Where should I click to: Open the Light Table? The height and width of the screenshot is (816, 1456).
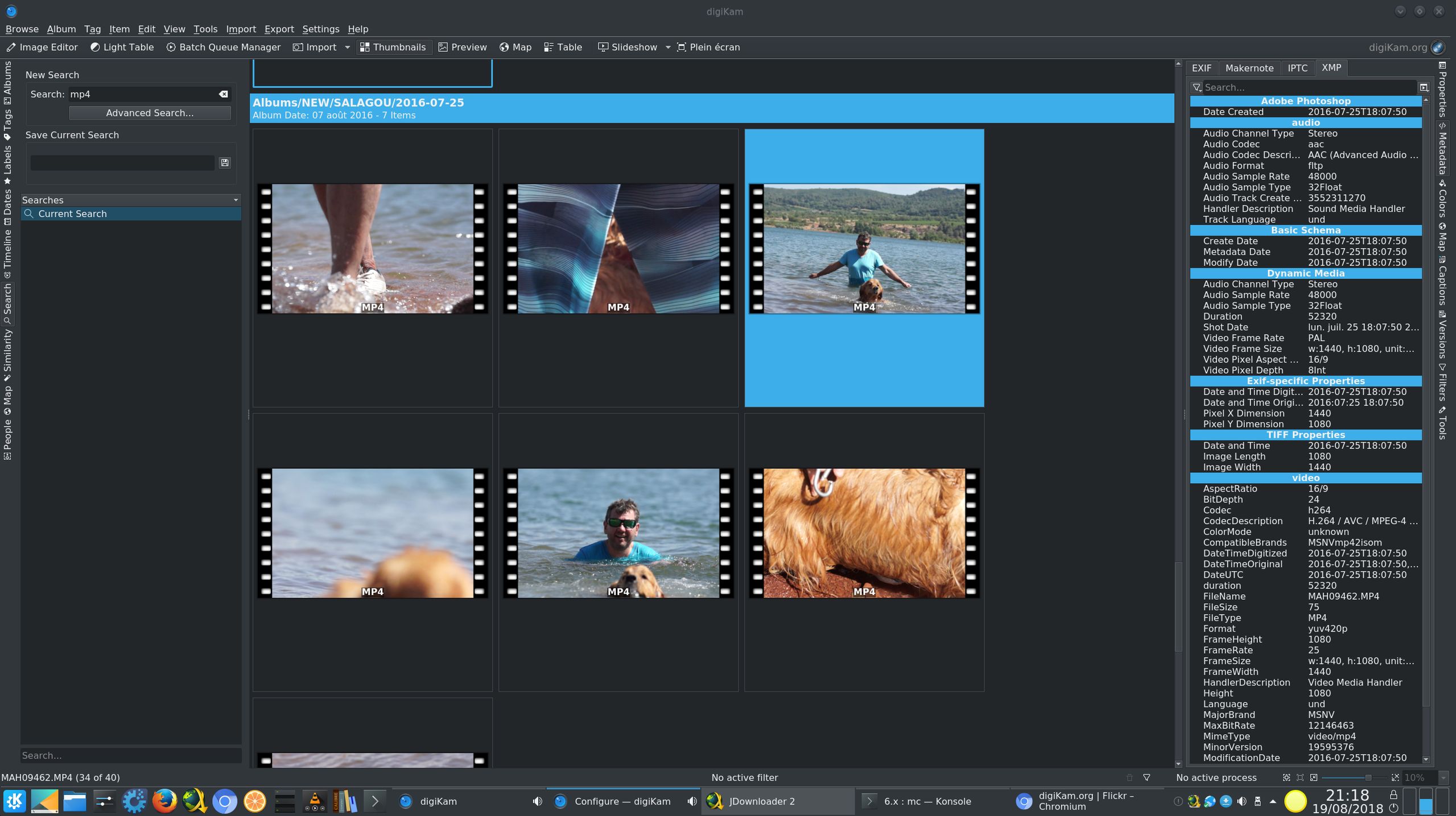122,47
